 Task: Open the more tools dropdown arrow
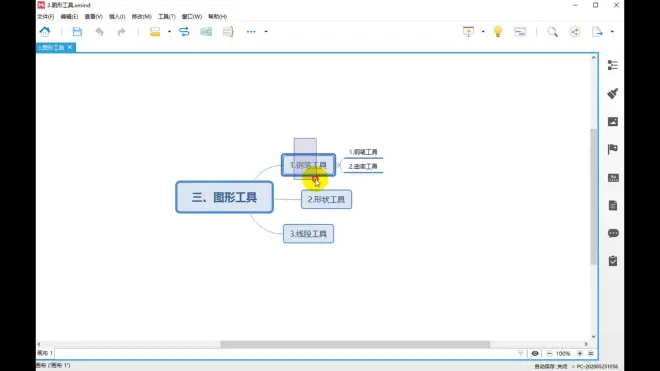coord(266,32)
